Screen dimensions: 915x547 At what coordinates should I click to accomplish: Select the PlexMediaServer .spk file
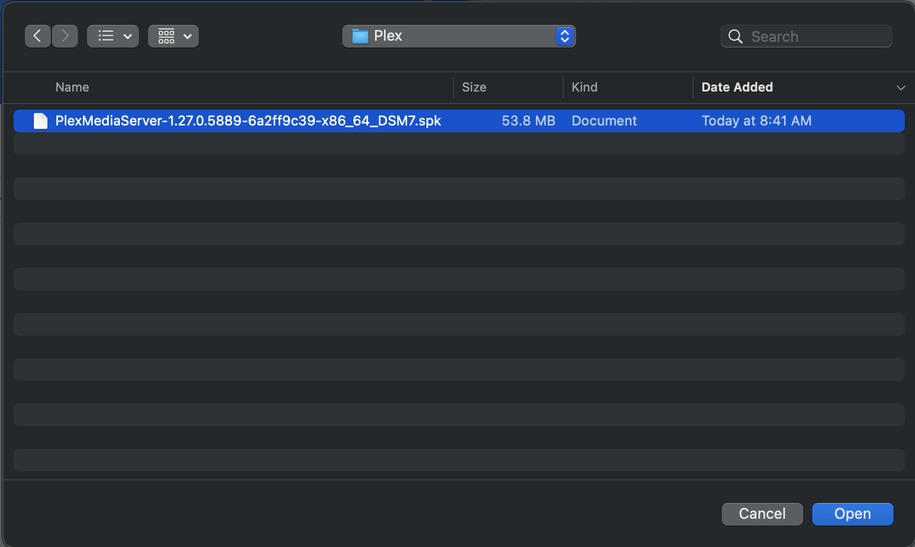248,121
